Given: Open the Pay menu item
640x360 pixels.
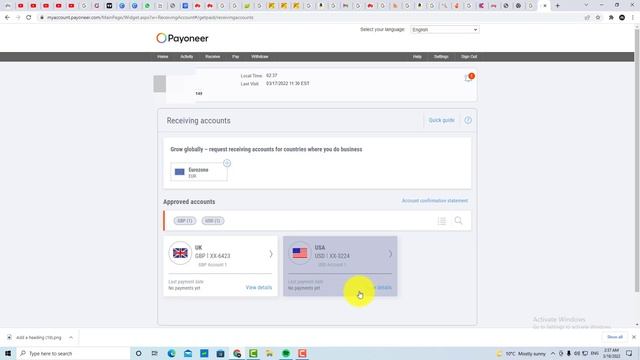Looking at the screenshot, I should click(x=236, y=57).
